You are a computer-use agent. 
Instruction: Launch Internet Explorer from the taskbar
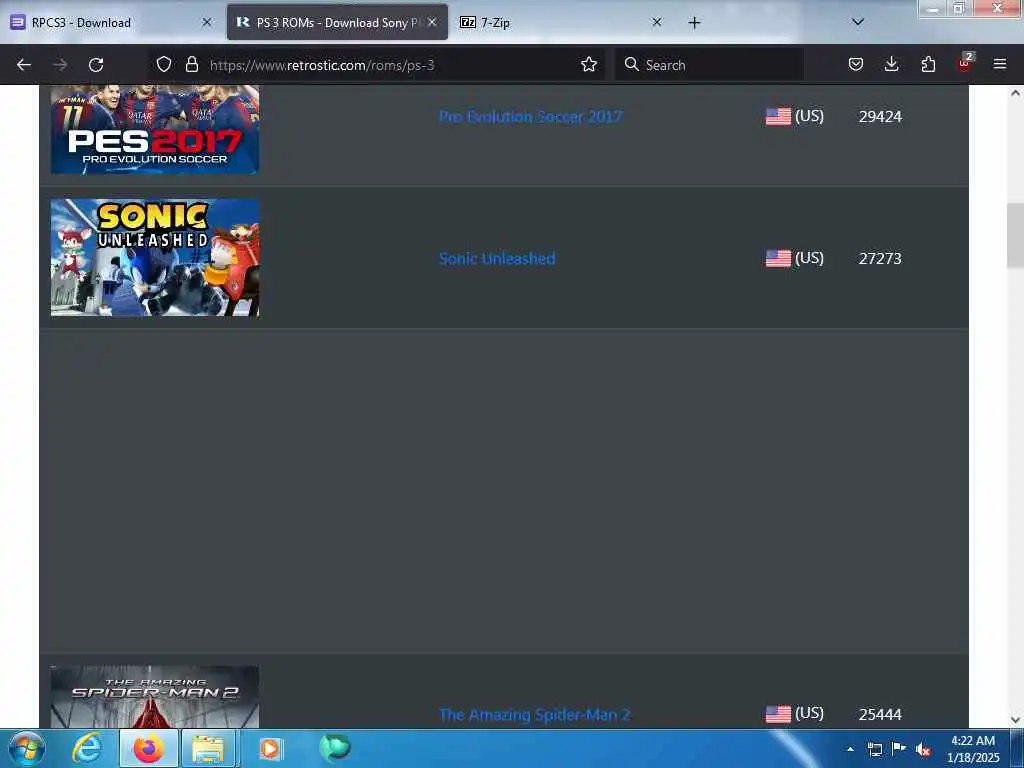click(x=87, y=748)
